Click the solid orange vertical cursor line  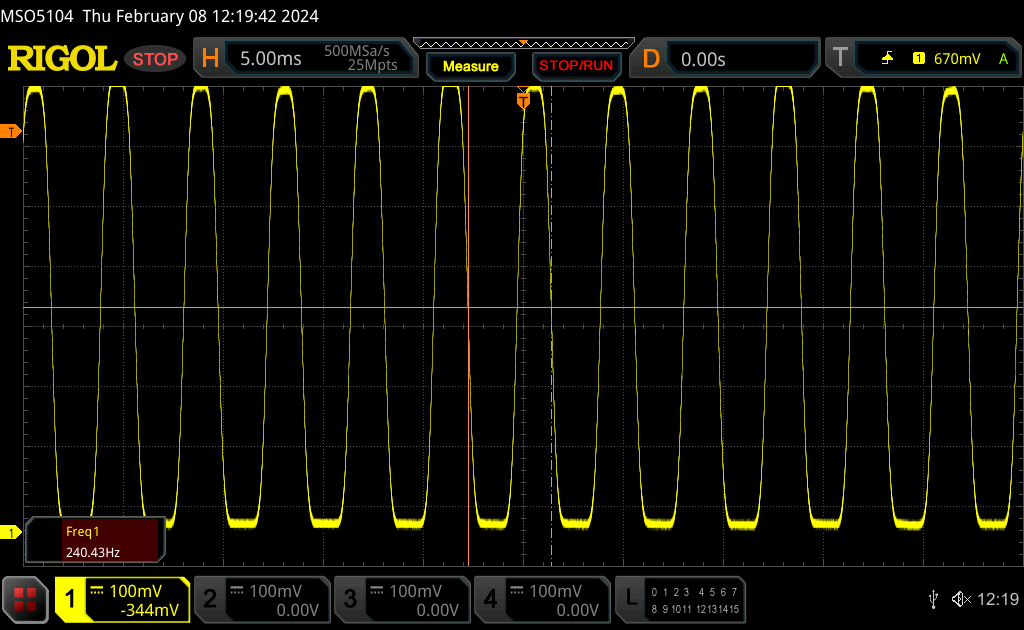(x=468, y=326)
